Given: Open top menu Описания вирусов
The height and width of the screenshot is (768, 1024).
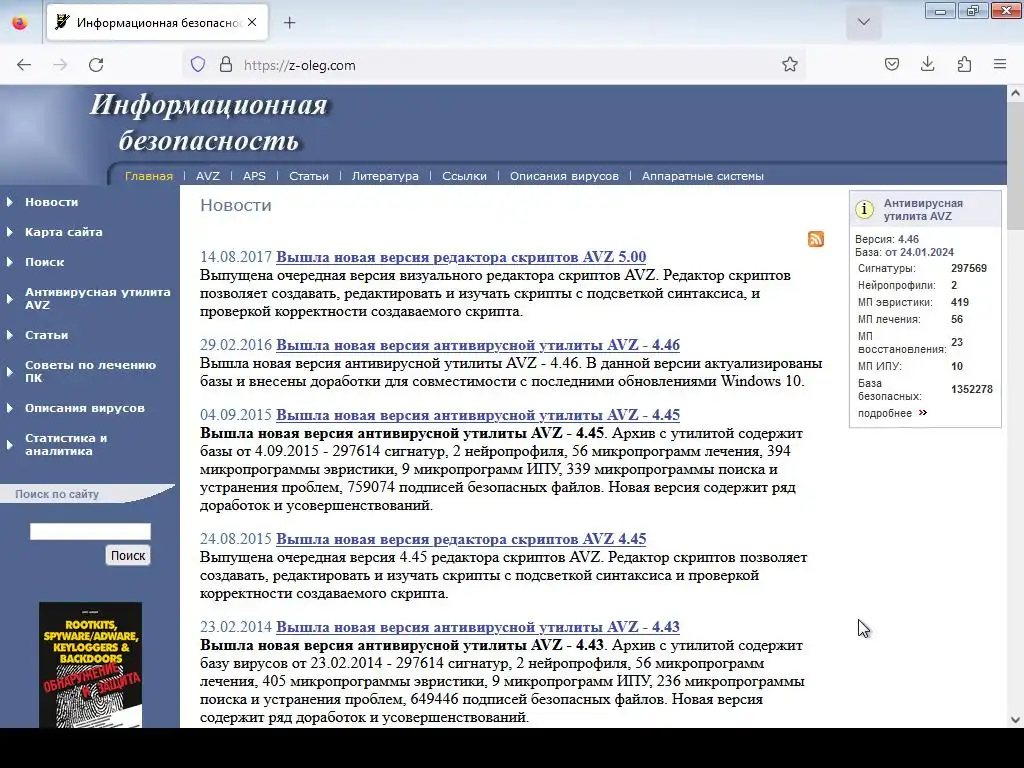Looking at the screenshot, I should point(564,176).
